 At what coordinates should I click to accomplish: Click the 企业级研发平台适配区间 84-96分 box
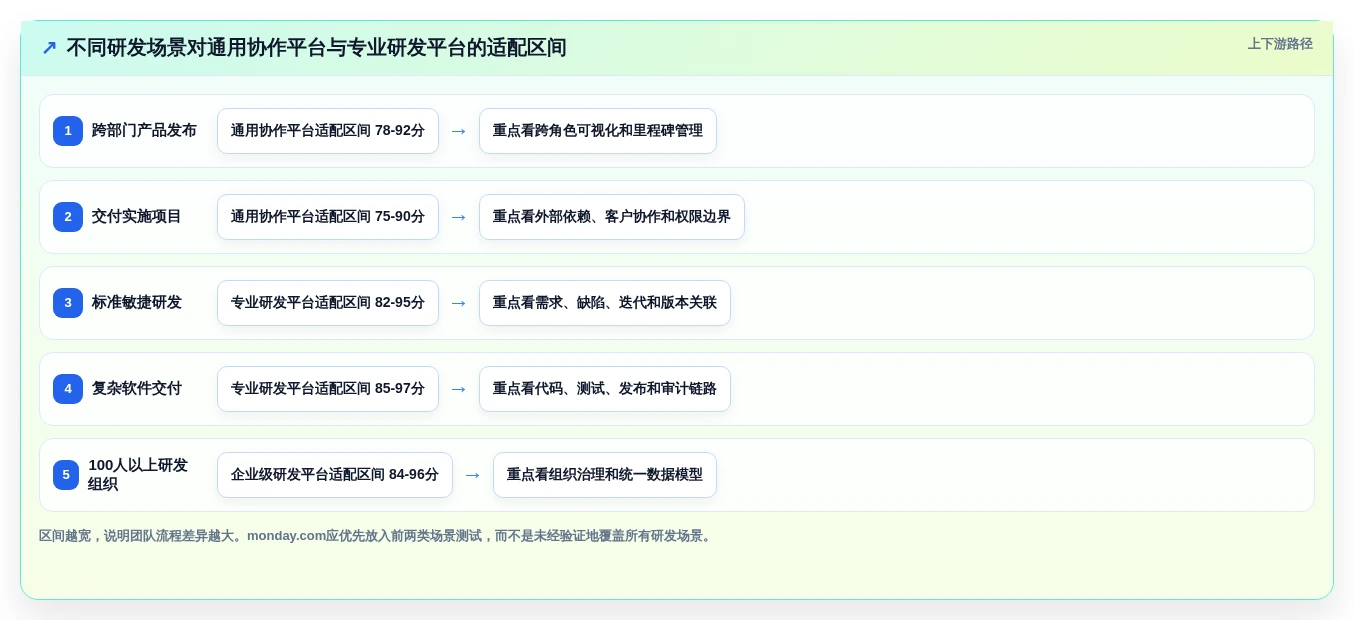click(x=335, y=475)
